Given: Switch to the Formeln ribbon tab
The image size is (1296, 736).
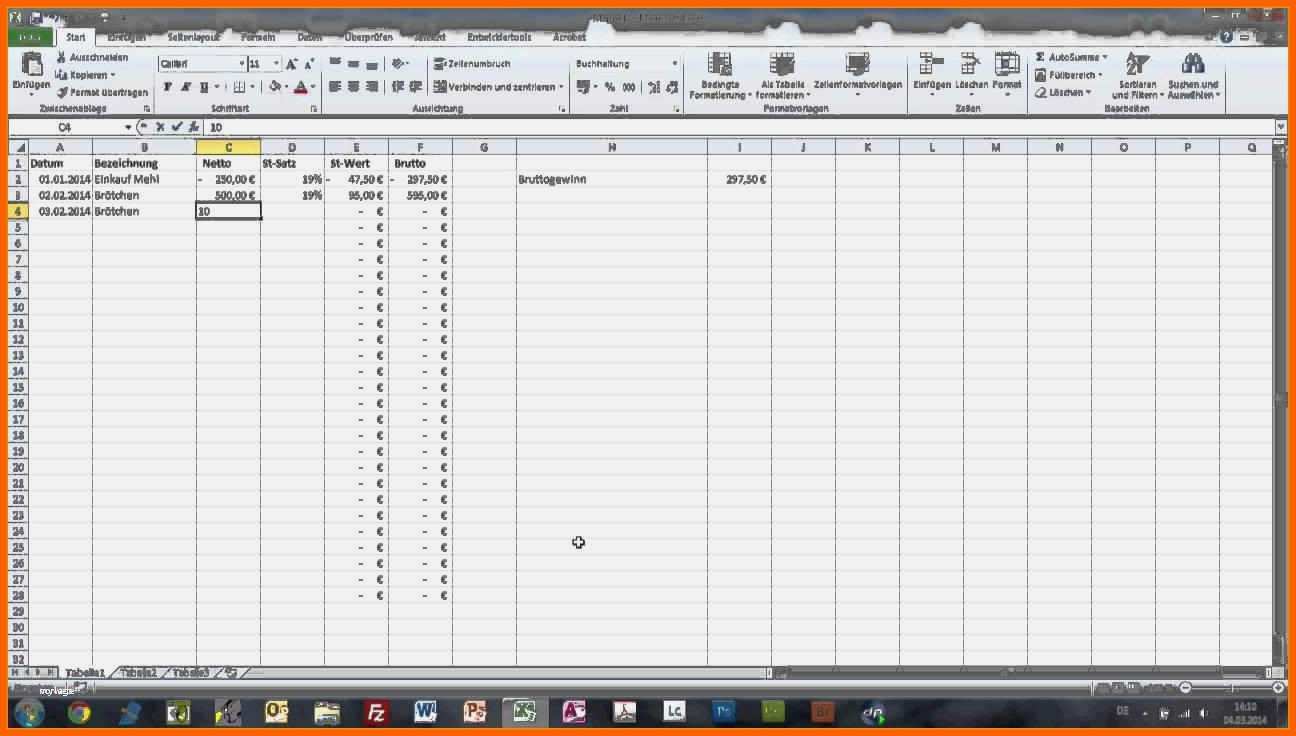Looking at the screenshot, I should (258, 37).
